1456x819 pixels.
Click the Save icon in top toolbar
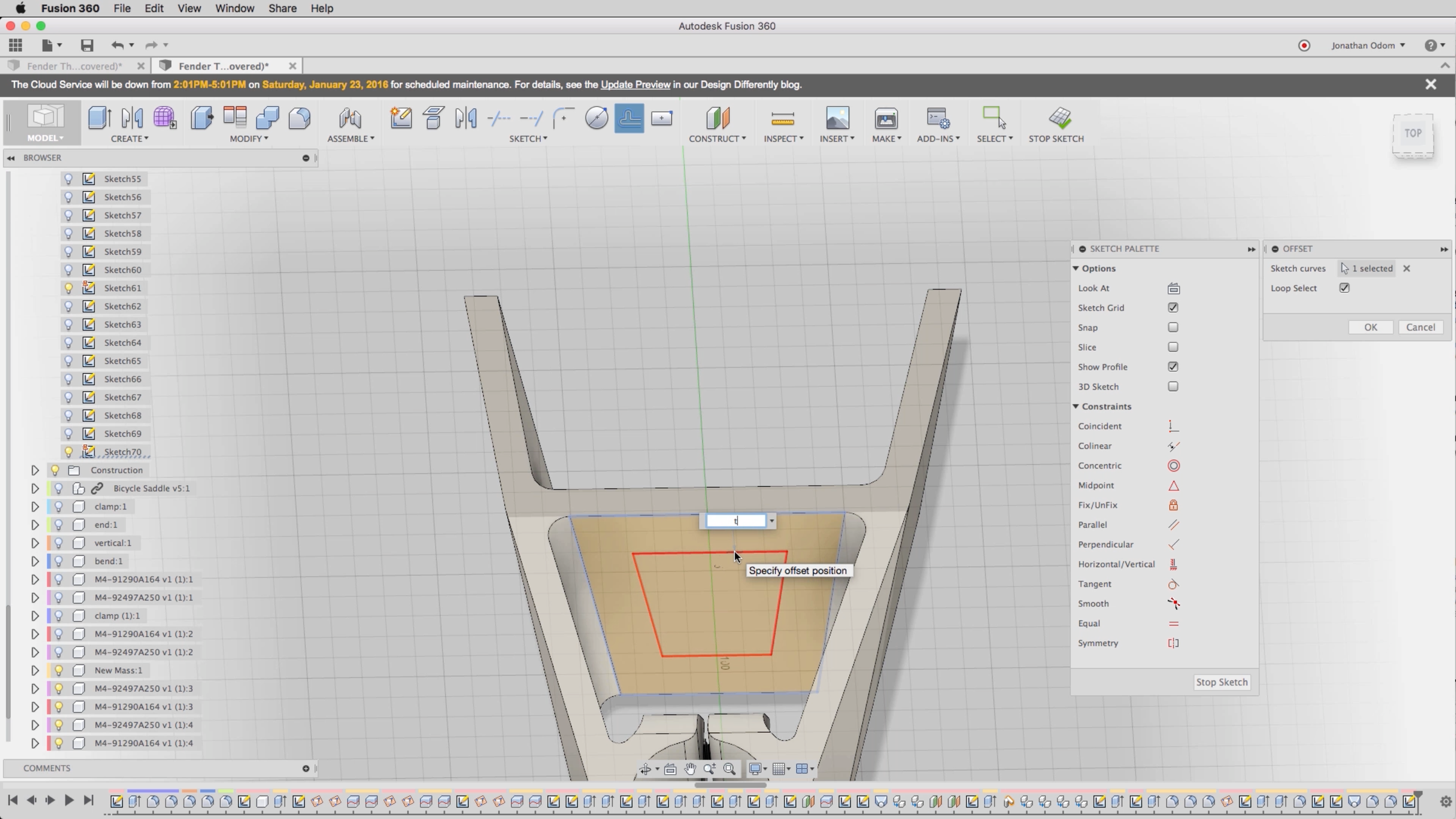[x=87, y=45]
